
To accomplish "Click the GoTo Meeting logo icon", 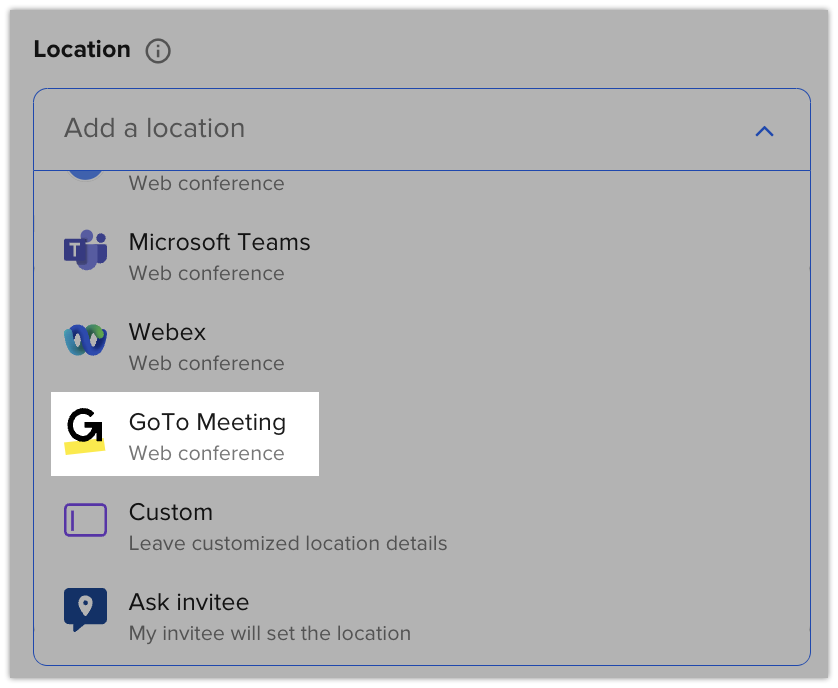I will click(85, 431).
